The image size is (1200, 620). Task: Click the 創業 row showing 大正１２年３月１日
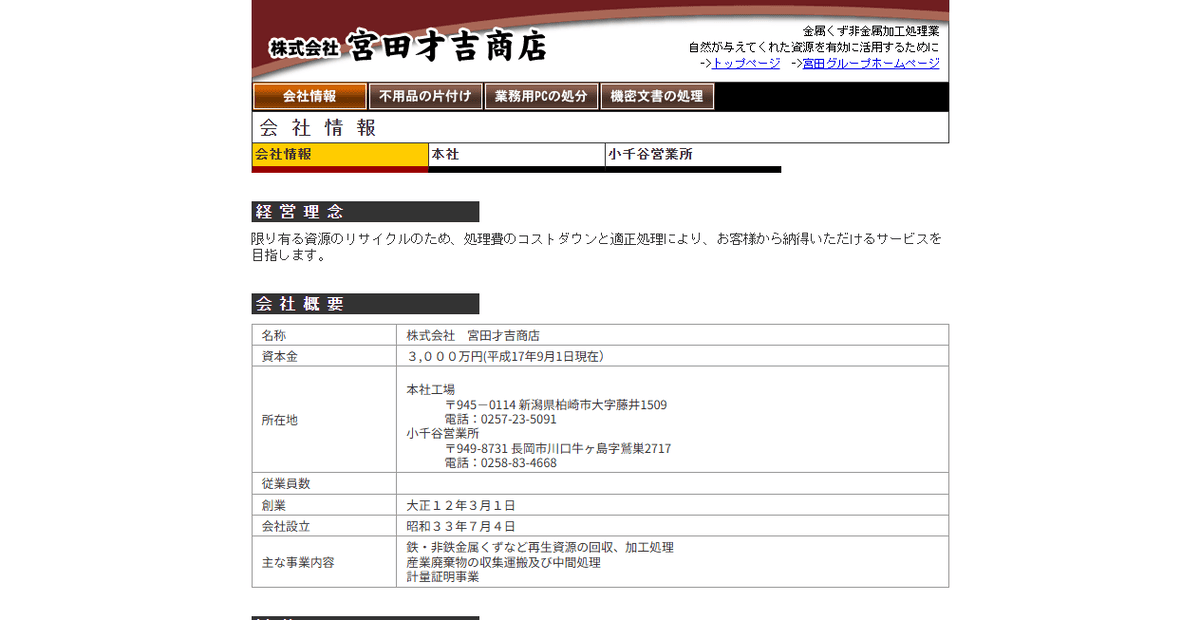pyautogui.click(x=463, y=505)
